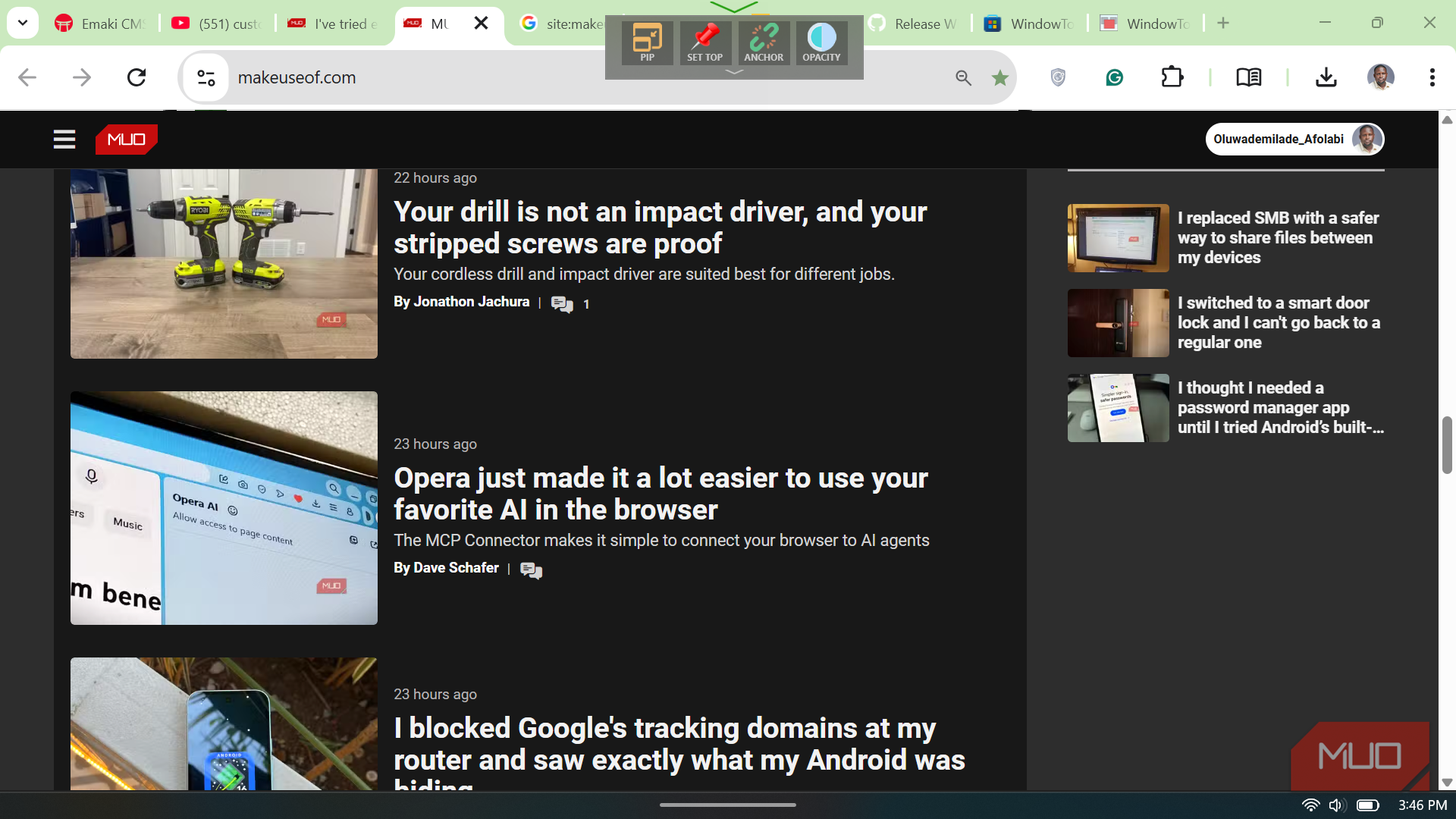Open the drill vs impact driver article headline
1456x819 pixels.
point(660,227)
